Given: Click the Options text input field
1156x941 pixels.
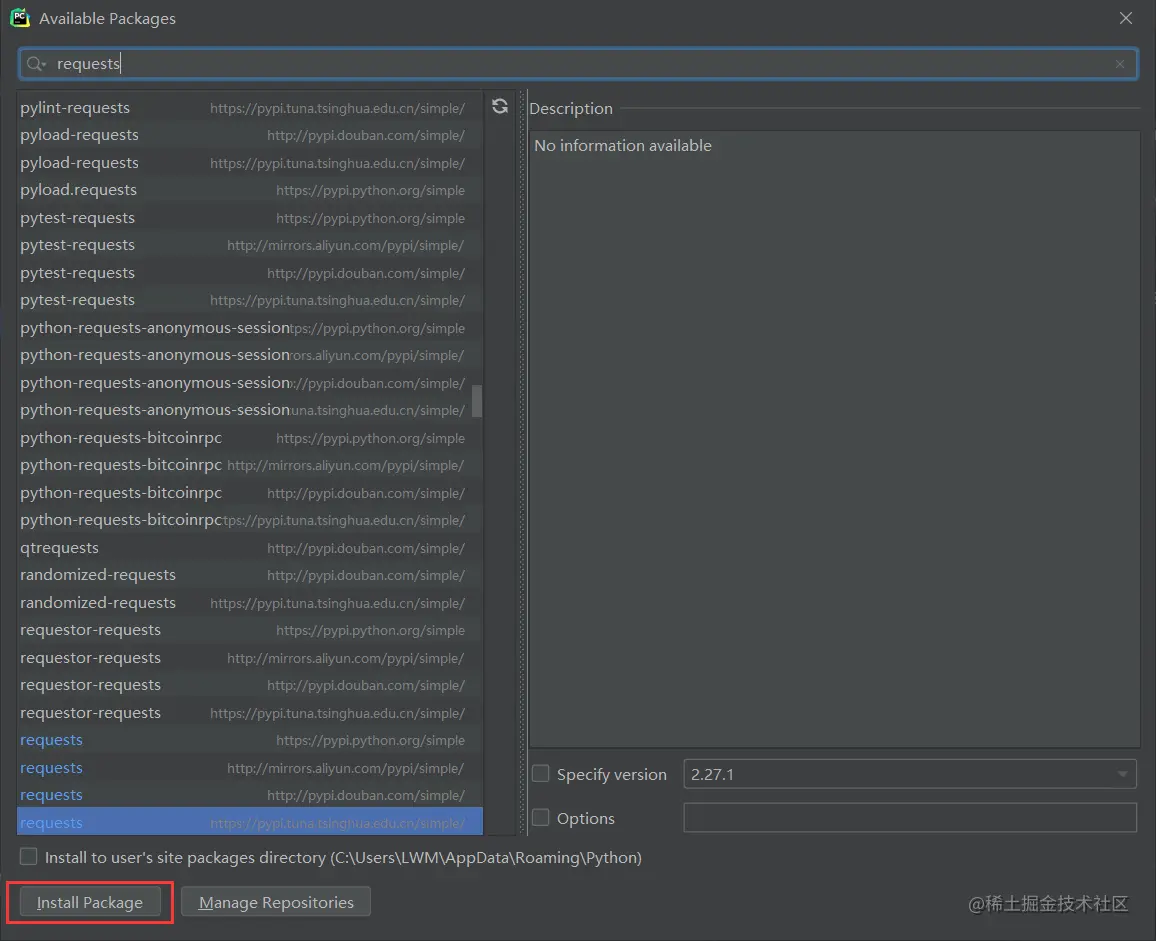Looking at the screenshot, I should point(910,818).
